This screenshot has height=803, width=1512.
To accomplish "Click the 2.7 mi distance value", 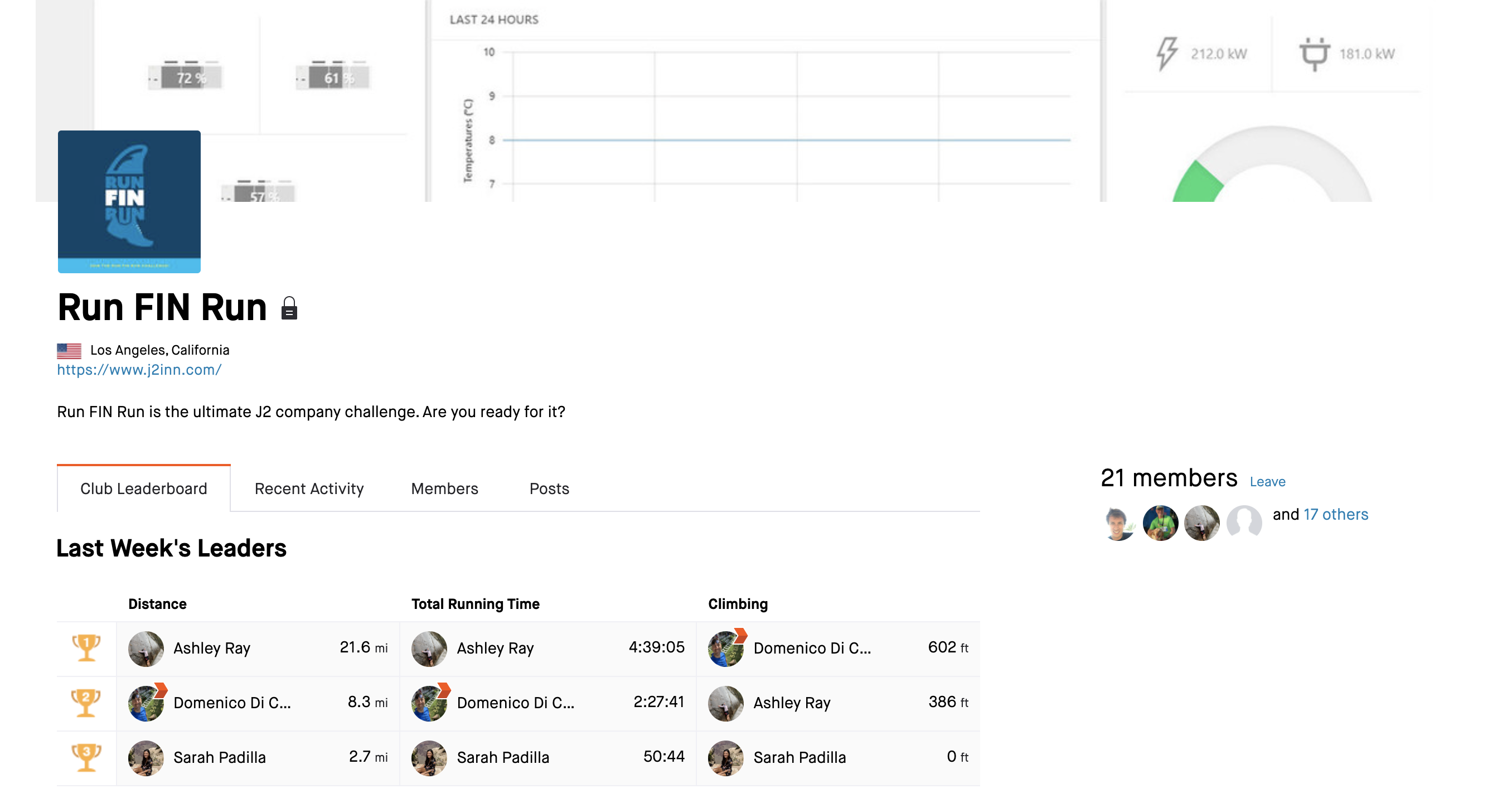I will [368, 756].
